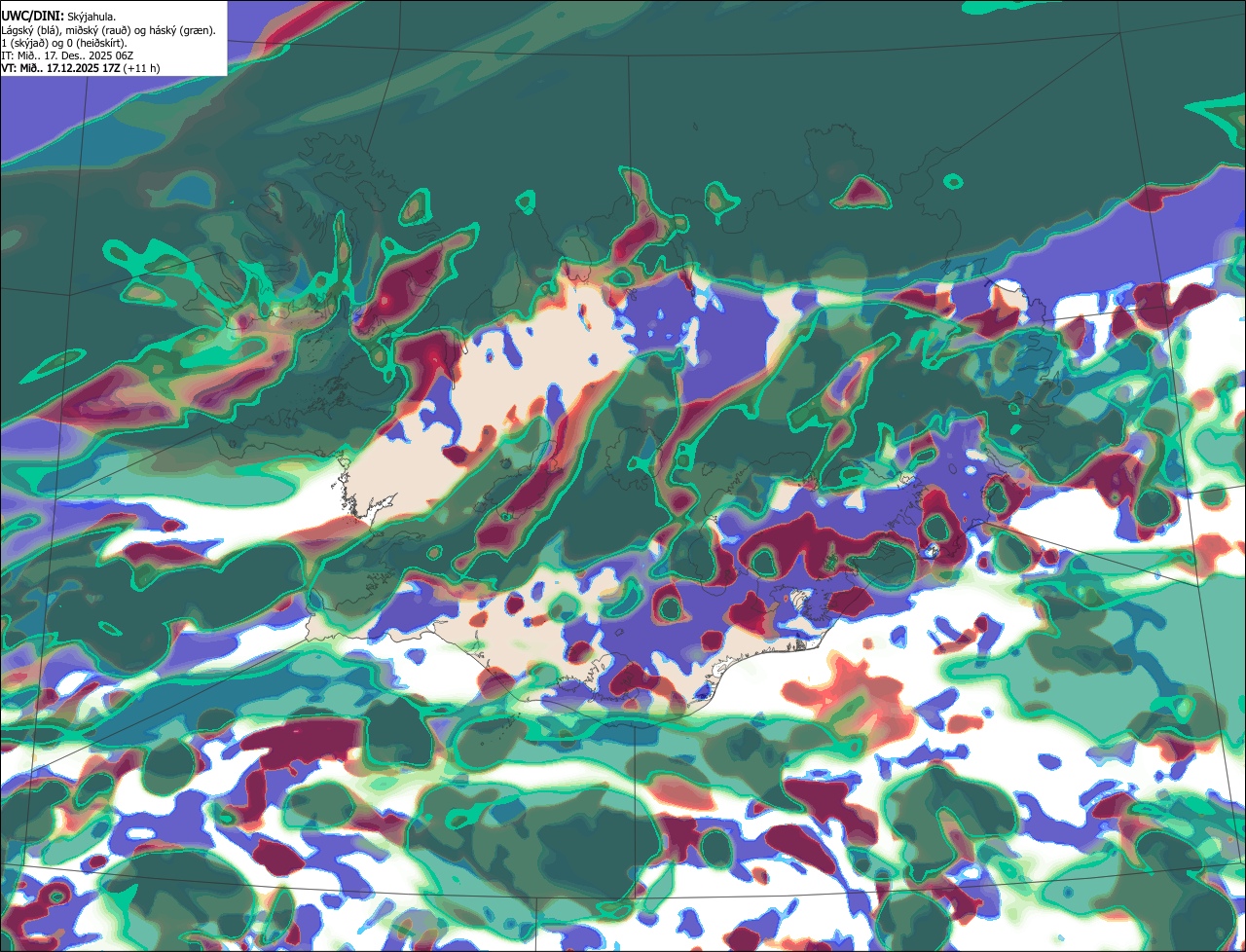Click the word 'Skýjahula.' in the legend
The image size is (1246, 952).
click(92, 18)
